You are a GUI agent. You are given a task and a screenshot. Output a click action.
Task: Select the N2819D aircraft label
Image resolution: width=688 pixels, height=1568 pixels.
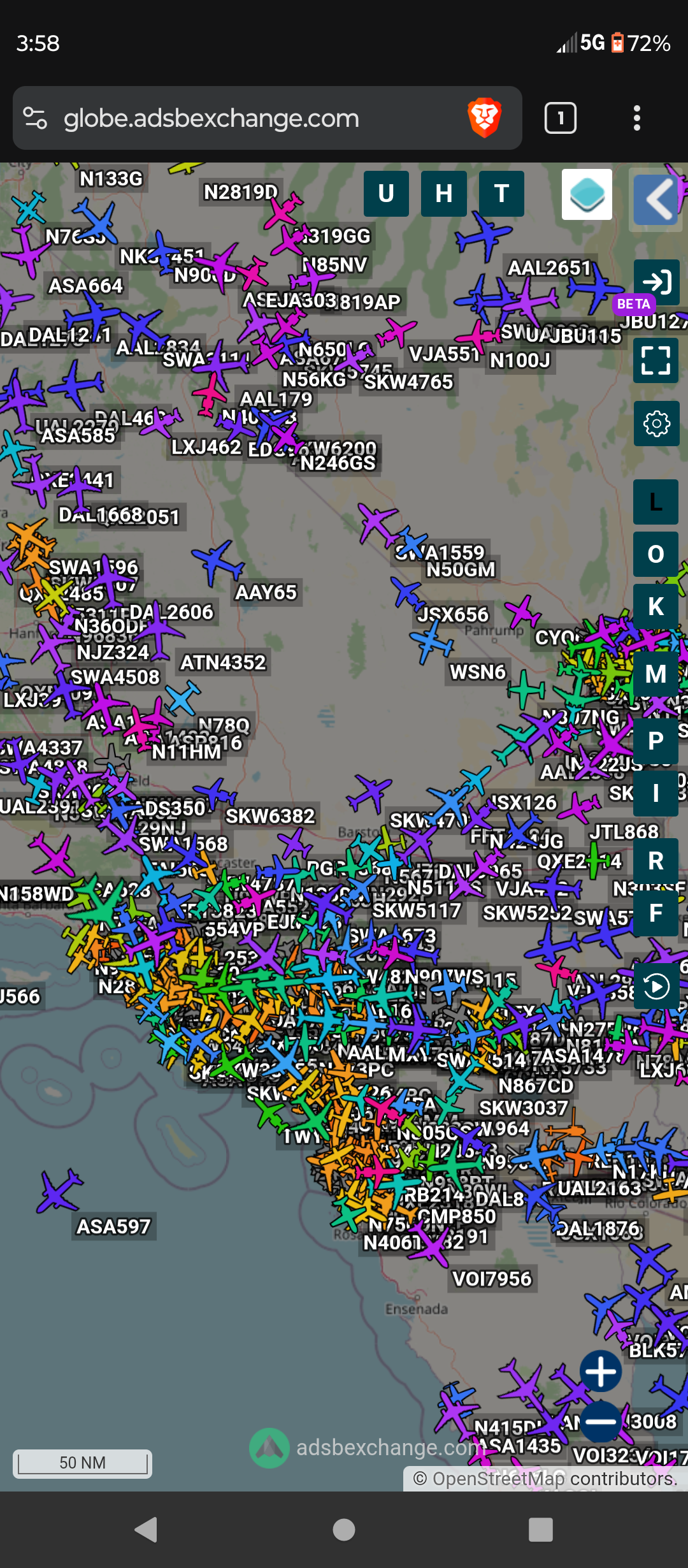[x=240, y=192]
